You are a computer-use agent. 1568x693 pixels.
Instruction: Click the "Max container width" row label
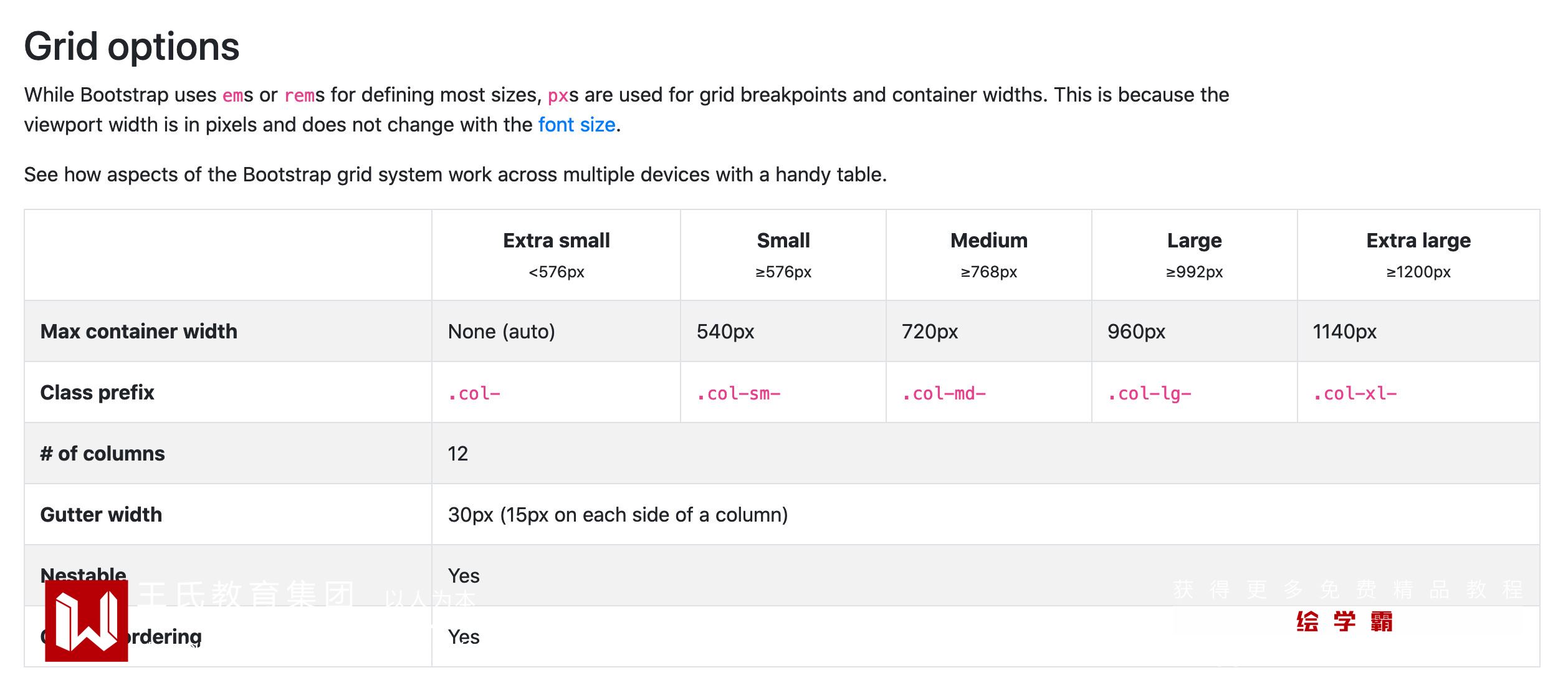[139, 332]
